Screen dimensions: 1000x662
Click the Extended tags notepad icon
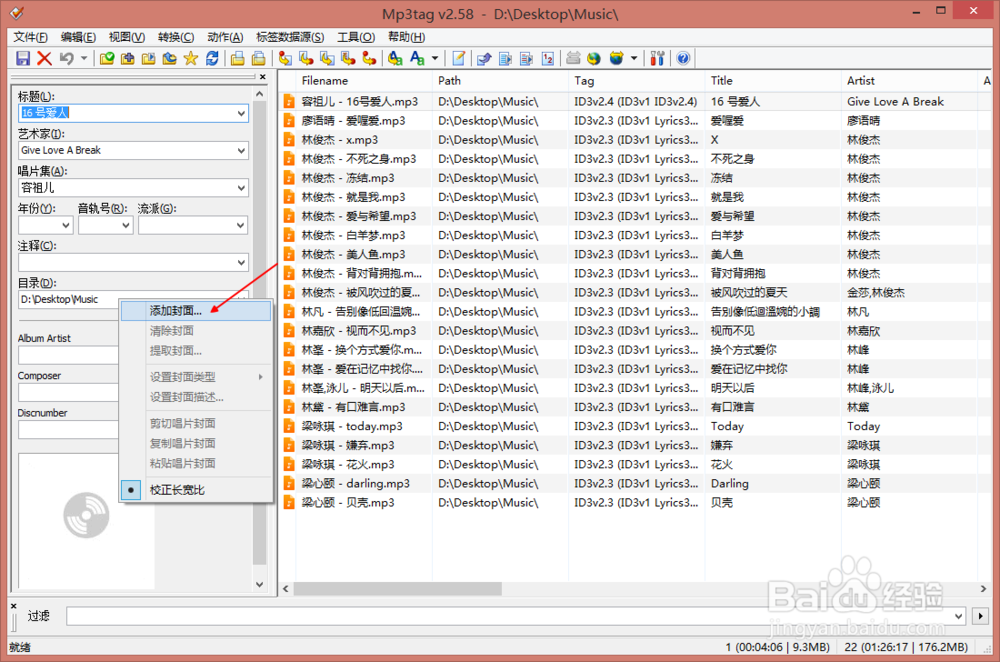459,59
